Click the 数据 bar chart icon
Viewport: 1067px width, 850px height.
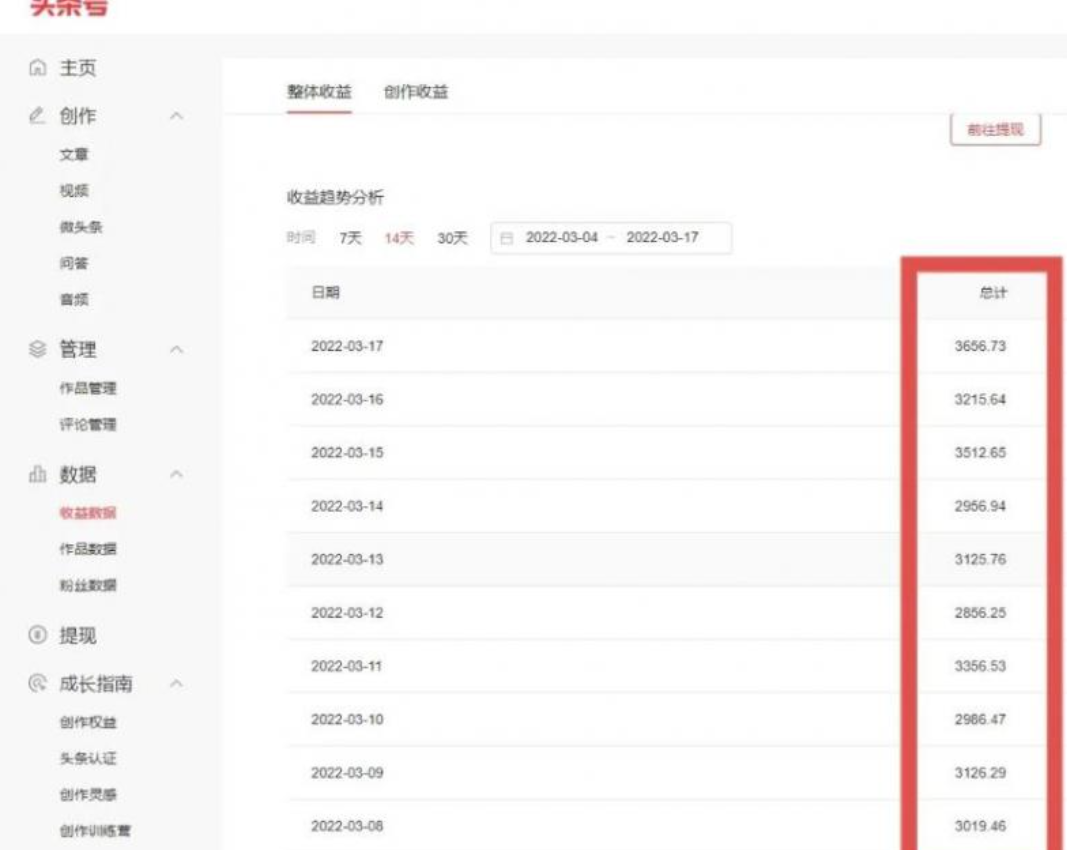pos(37,474)
